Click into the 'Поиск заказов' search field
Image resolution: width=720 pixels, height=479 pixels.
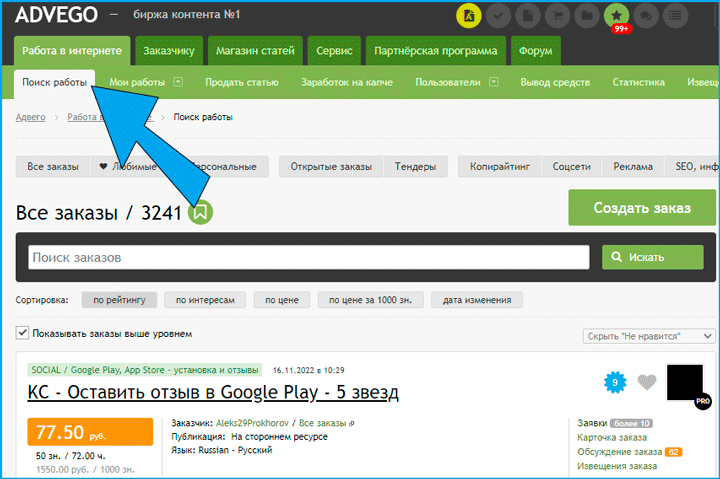309,257
